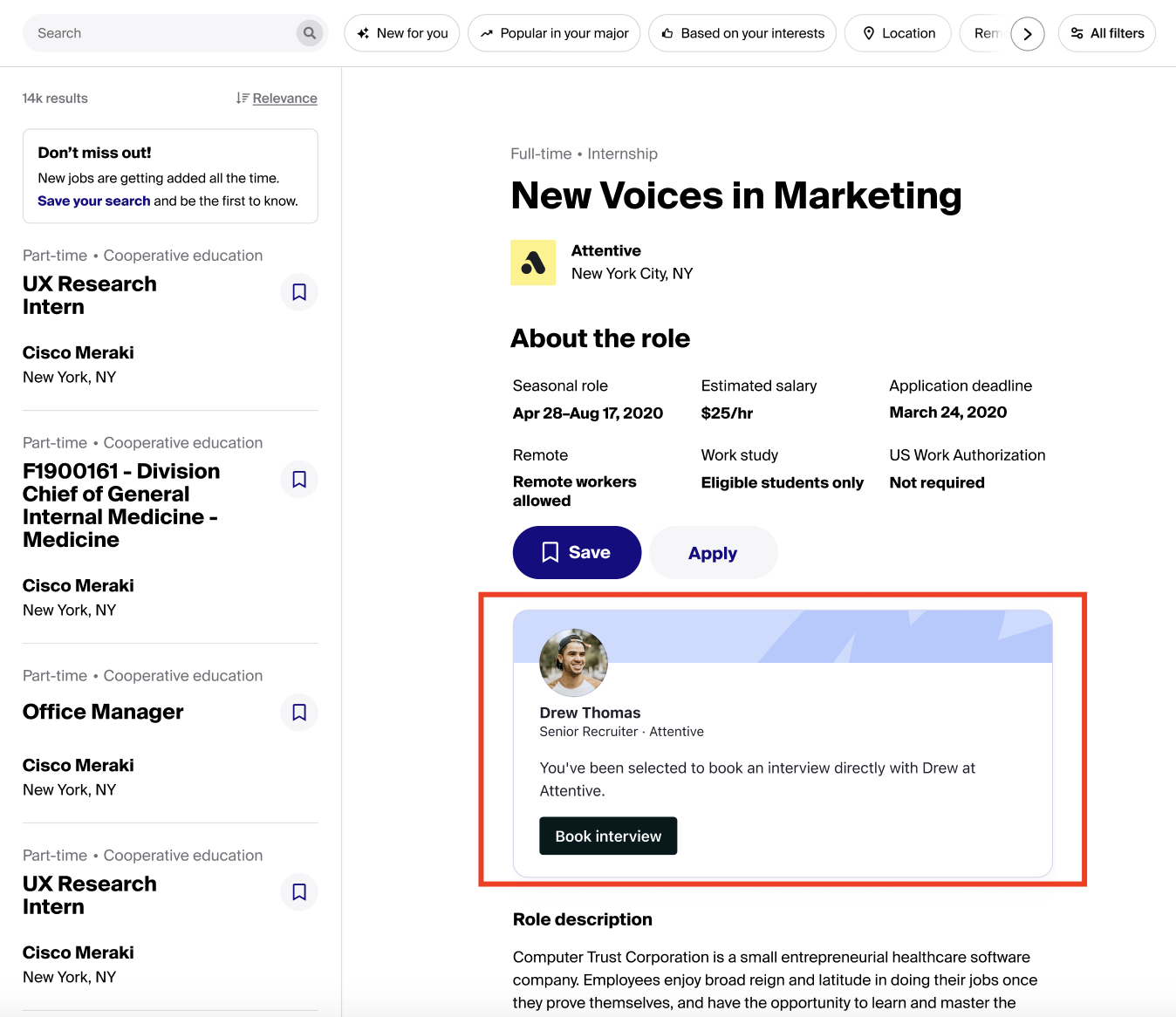The height and width of the screenshot is (1017, 1176).
Task: Click Drew Thomas's profile photo
Action: pyautogui.click(x=573, y=663)
